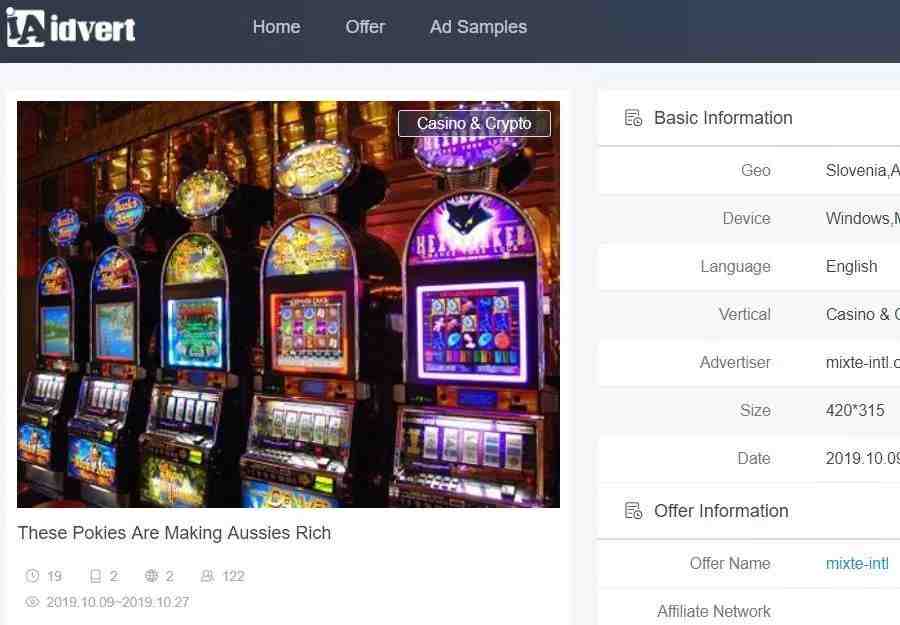Click the Offer Information section icon
Screen dimensions: 900x625
coord(633,511)
